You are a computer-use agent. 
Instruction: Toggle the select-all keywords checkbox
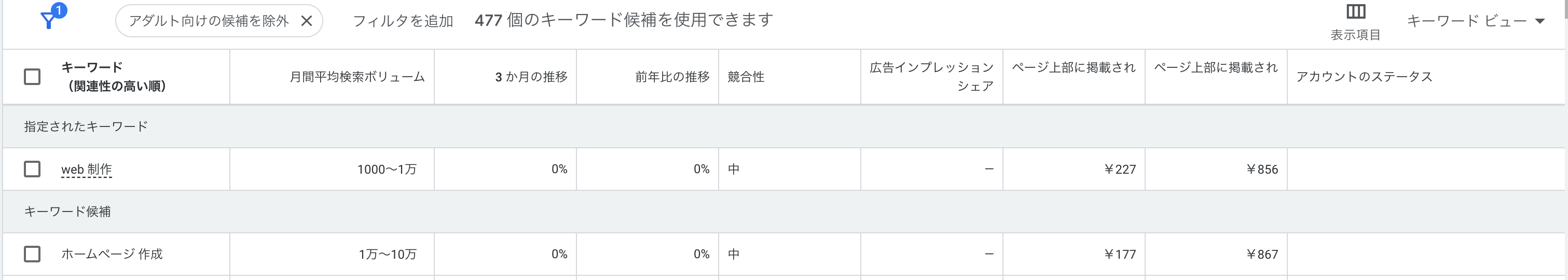tap(32, 77)
